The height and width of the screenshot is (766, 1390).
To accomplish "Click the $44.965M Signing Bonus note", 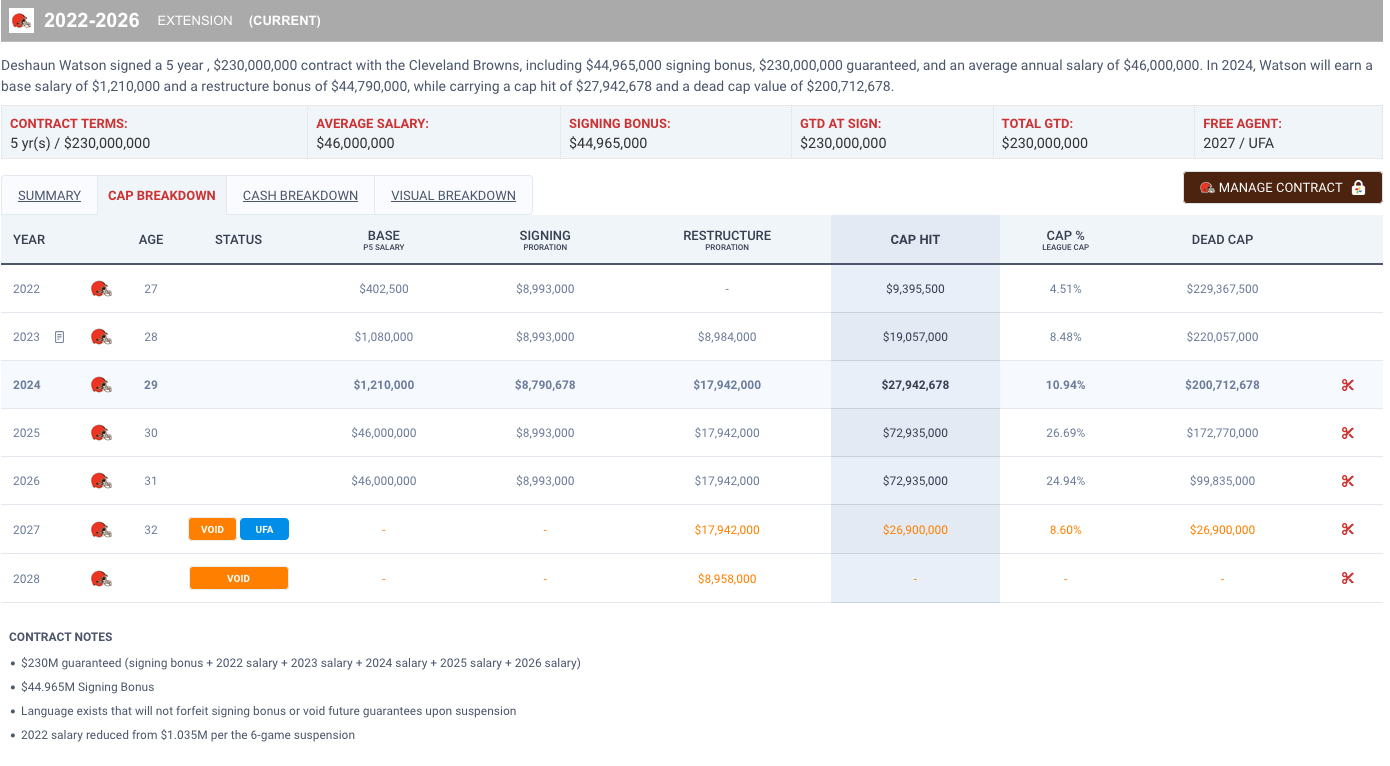I will click(88, 687).
